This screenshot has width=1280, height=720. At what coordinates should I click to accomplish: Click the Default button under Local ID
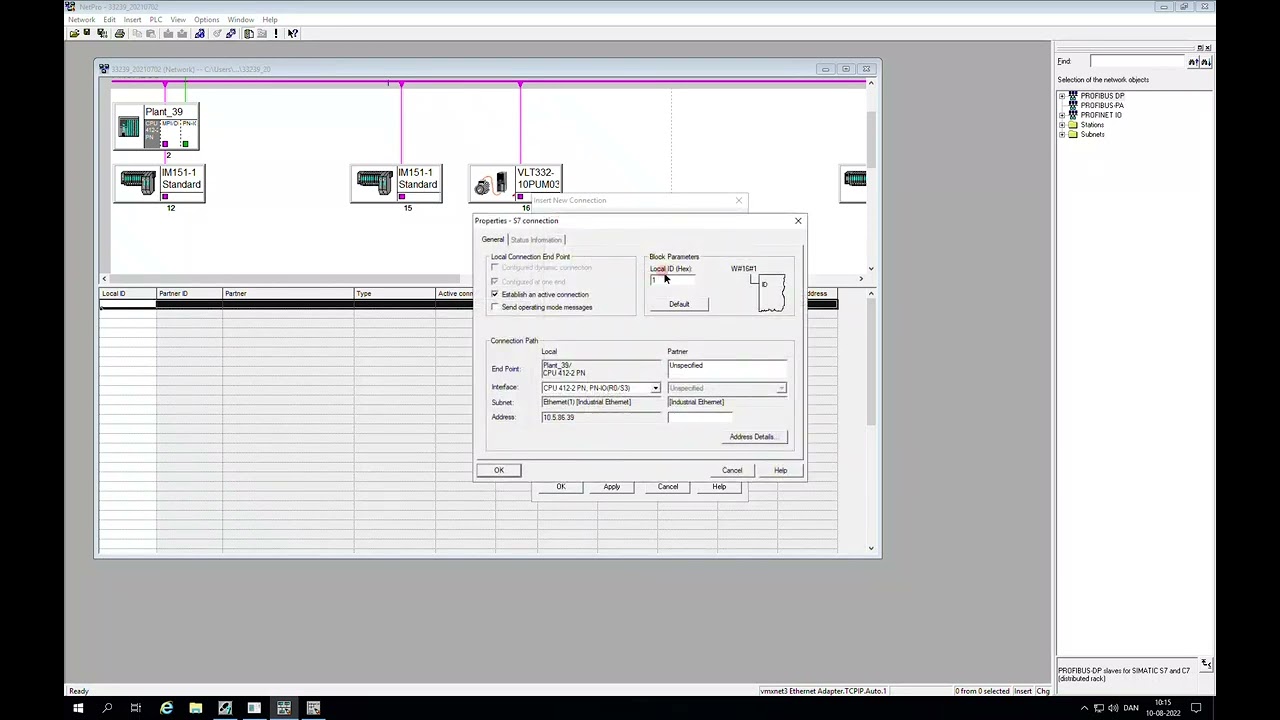679,304
